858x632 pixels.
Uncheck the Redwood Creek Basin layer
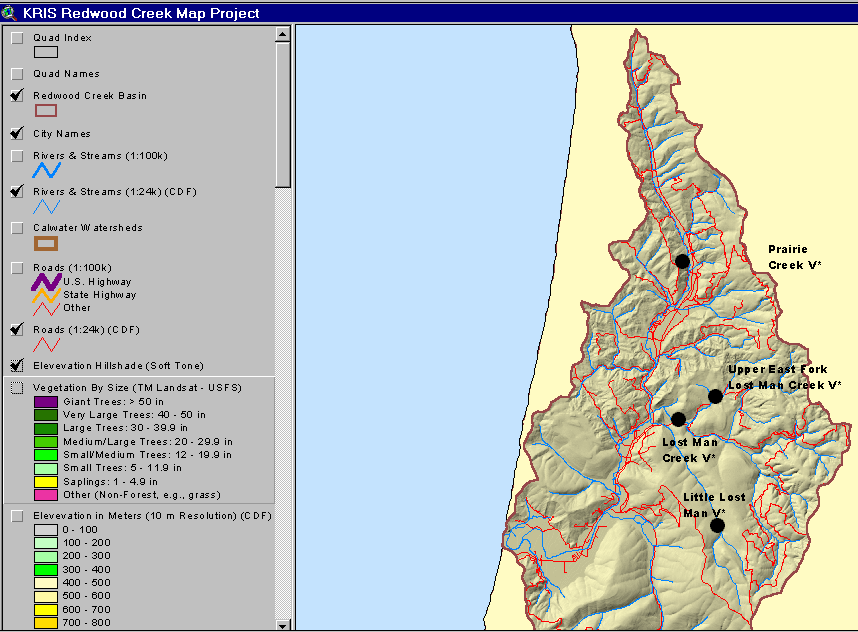18,96
